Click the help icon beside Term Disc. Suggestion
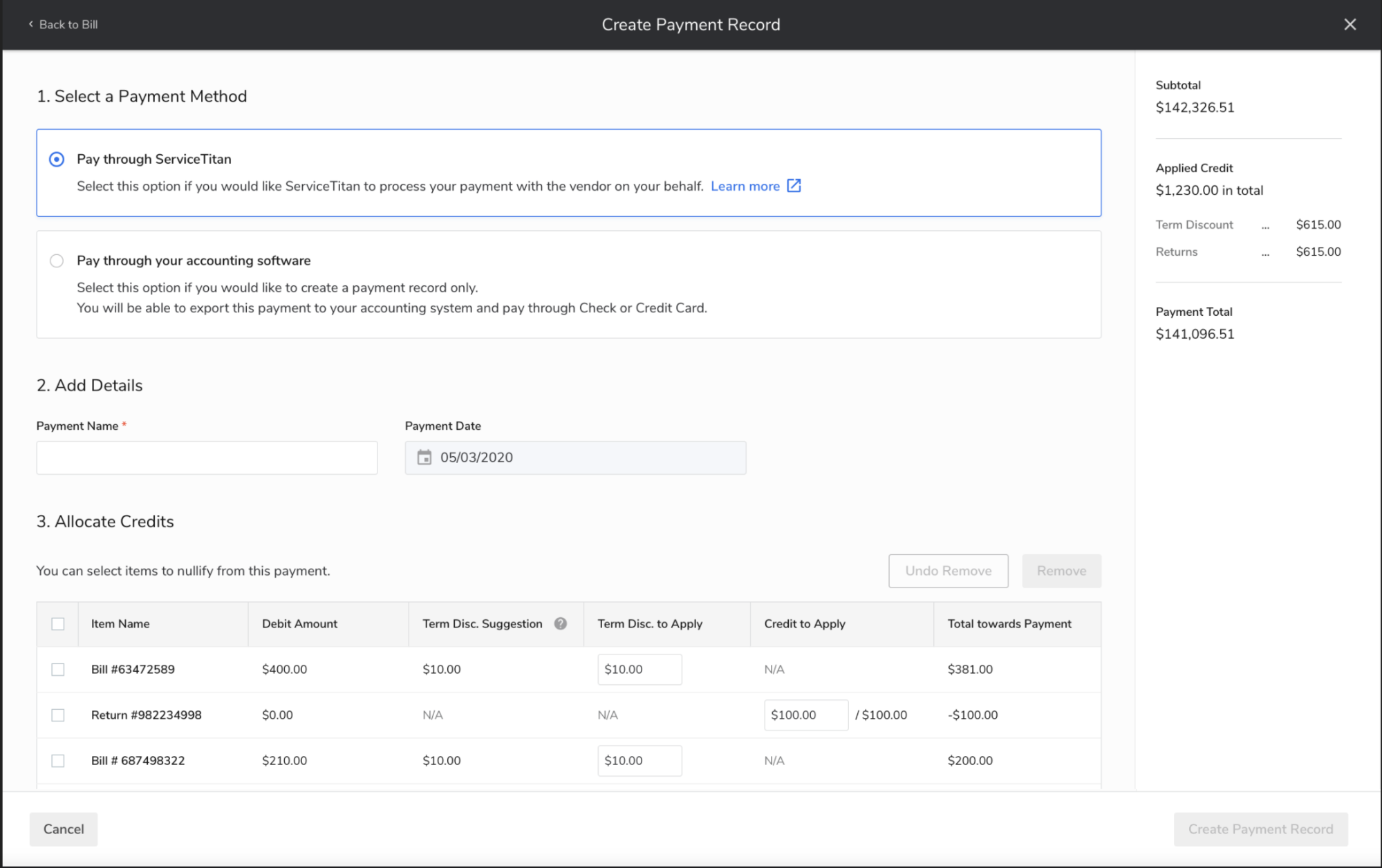The image size is (1382, 868). (561, 623)
